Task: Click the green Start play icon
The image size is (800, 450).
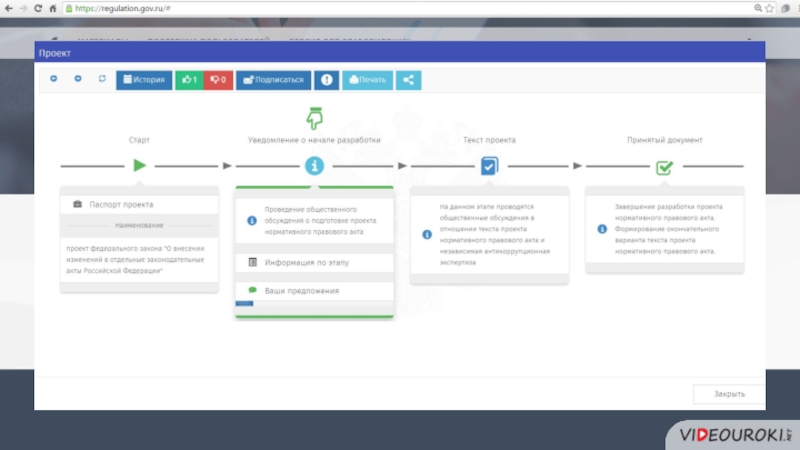Action: [140, 166]
